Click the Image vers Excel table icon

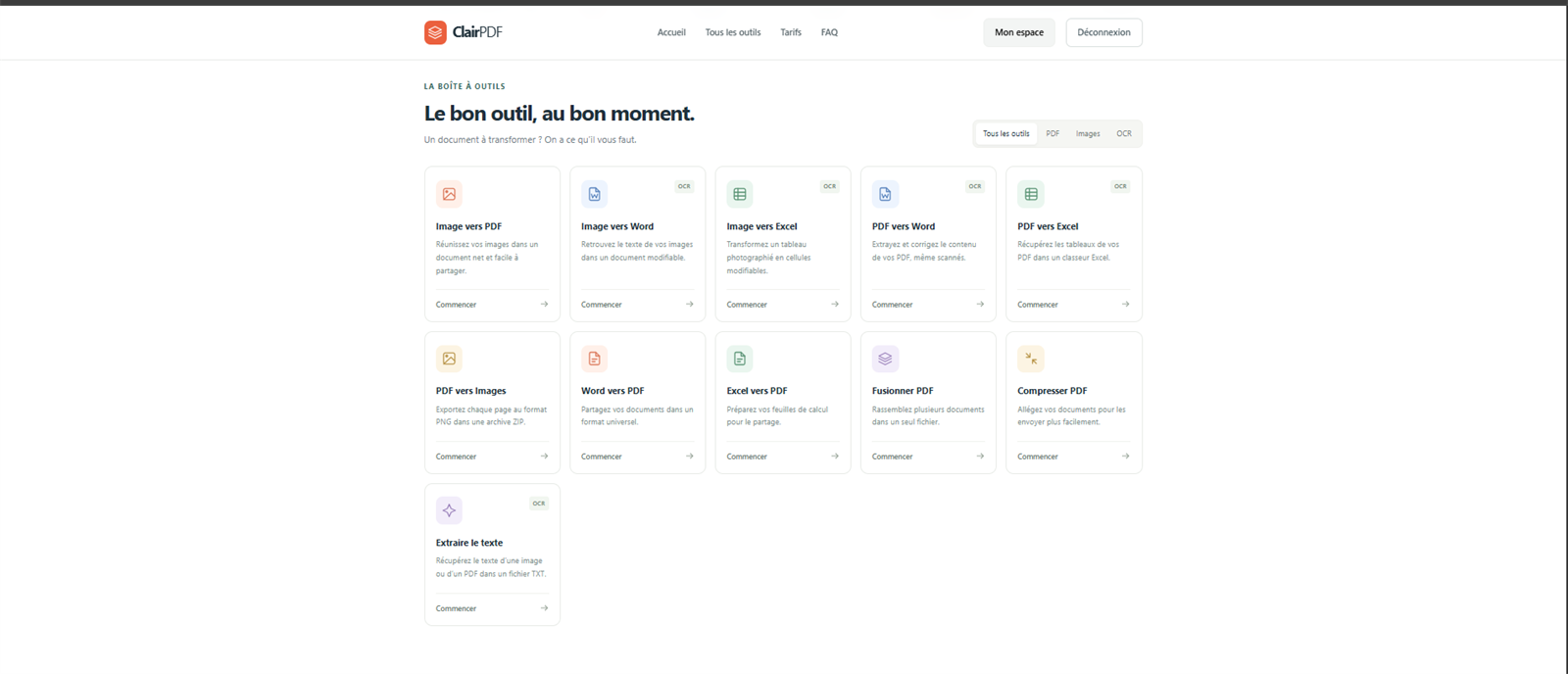click(740, 194)
